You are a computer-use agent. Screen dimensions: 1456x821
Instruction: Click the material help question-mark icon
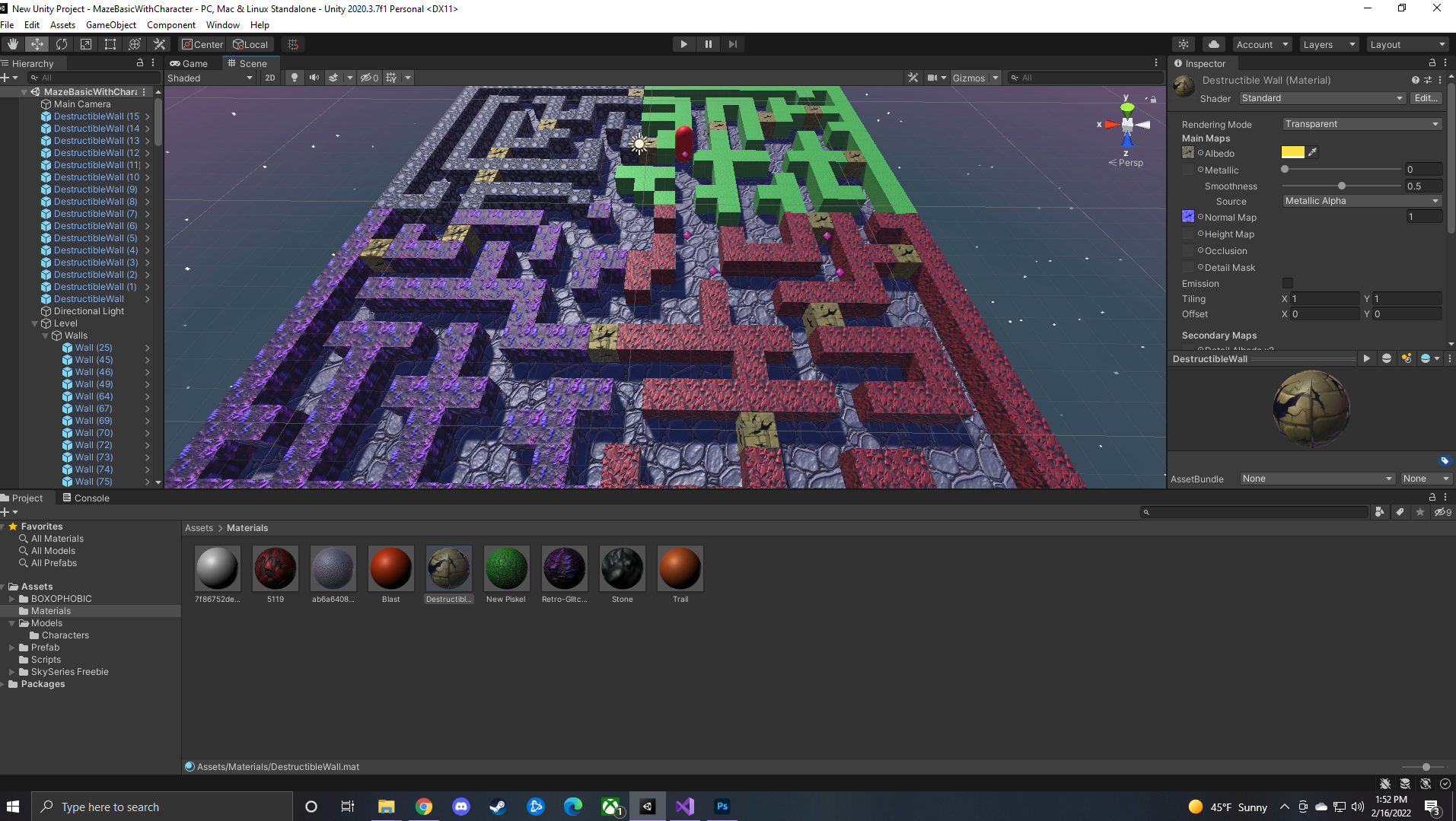(1415, 80)
